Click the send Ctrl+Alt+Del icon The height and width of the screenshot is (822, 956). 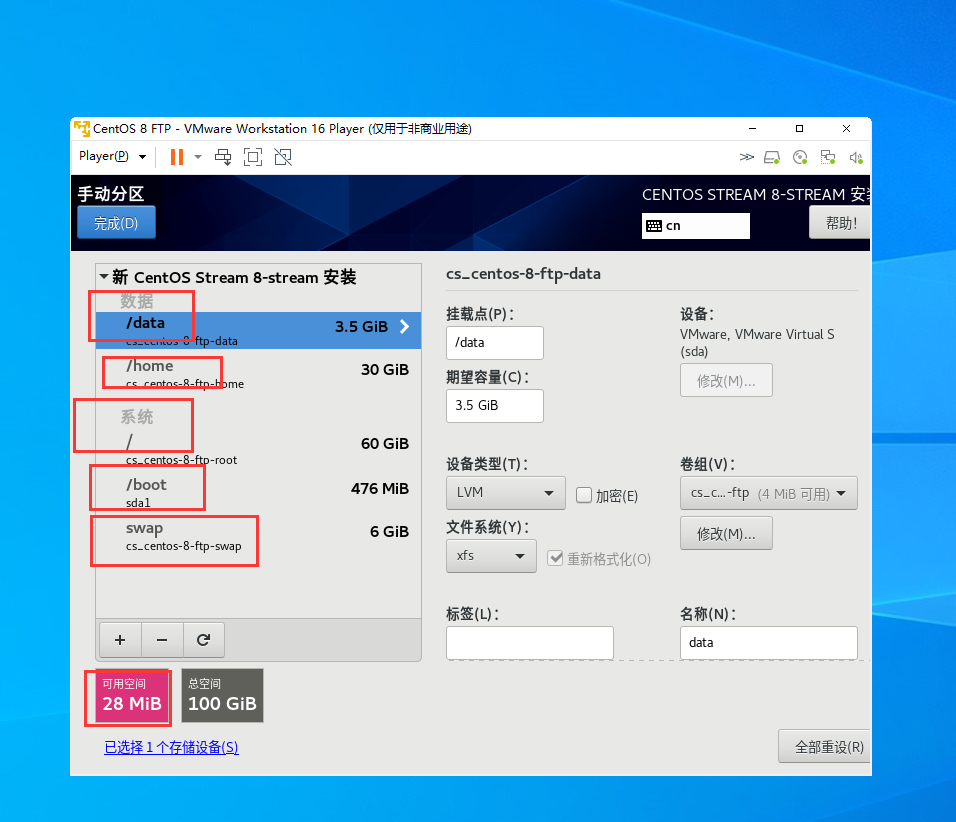(223, 157)
